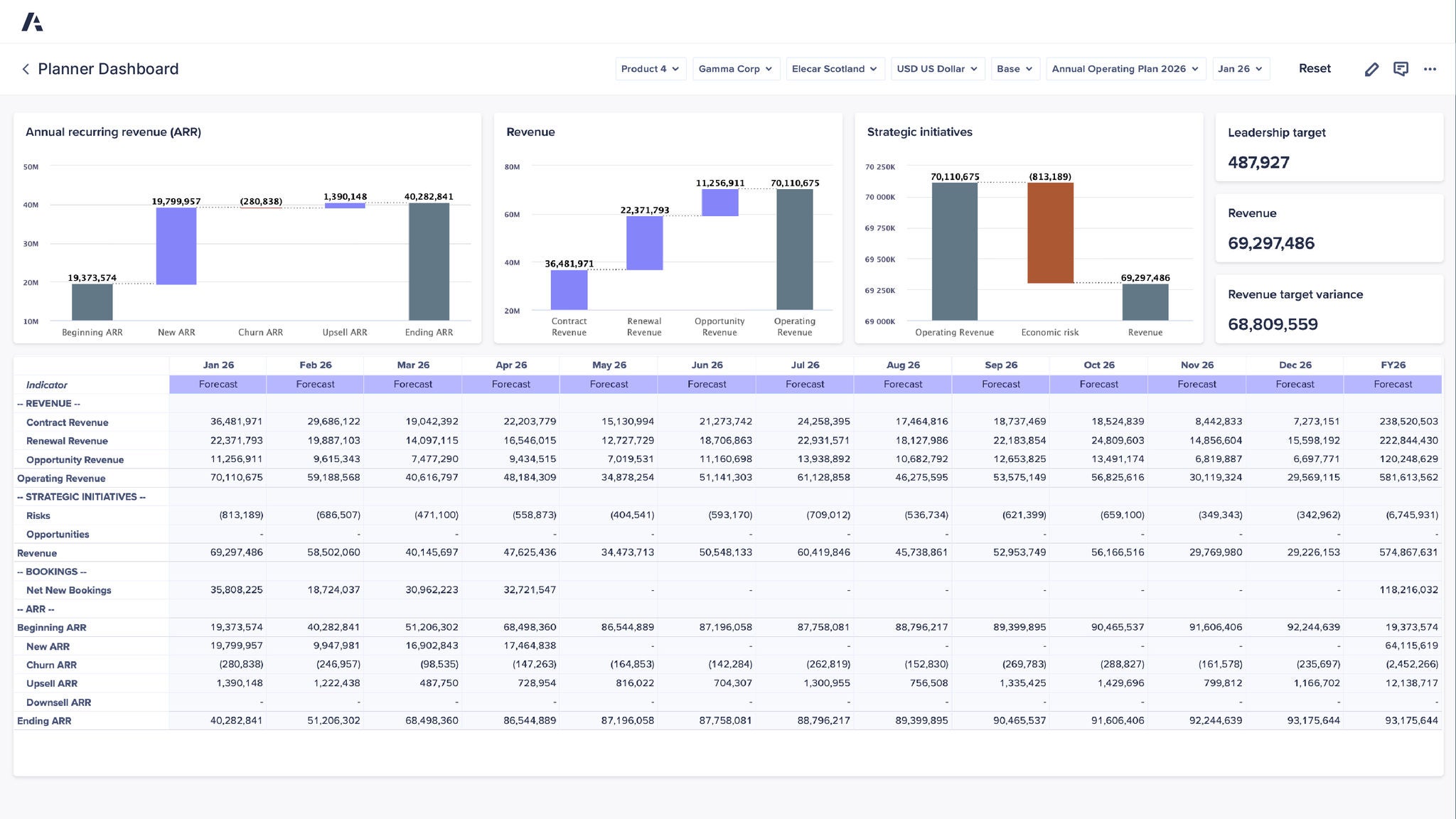Select the Contract Revenue row label
Viewport: 1456px width, 819px height.
coord(68,422)
